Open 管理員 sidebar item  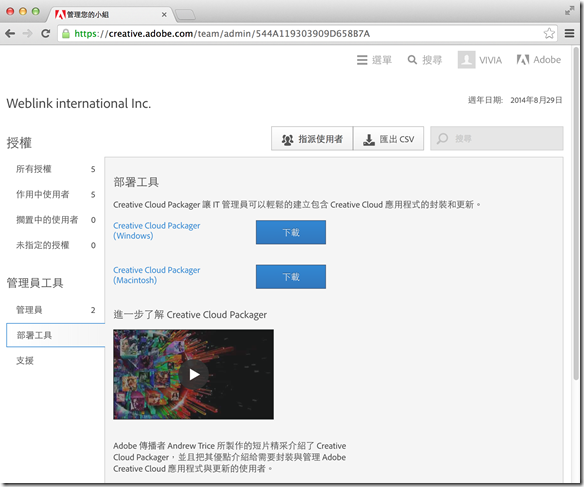(x=55, y=310)
